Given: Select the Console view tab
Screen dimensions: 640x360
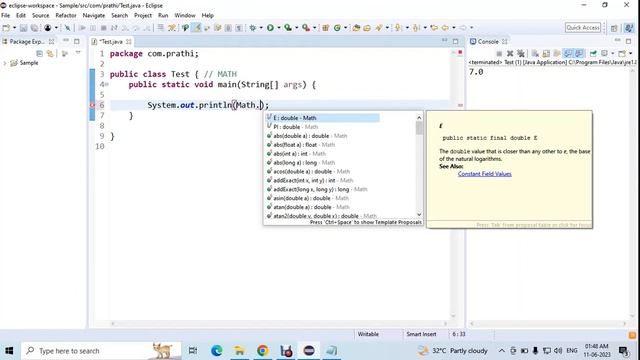Looking at the screenshot, I should (488, 42).
